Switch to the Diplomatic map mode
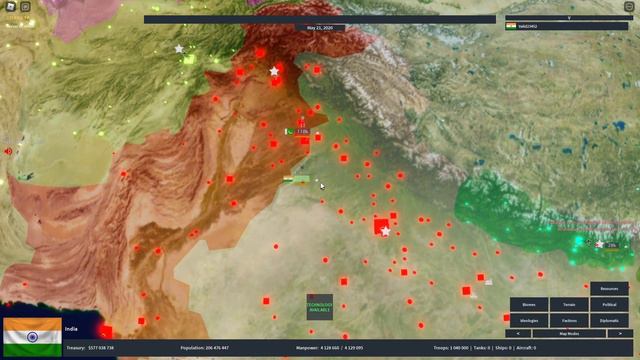This screenshot has height=360, width=640. [609, 320]
